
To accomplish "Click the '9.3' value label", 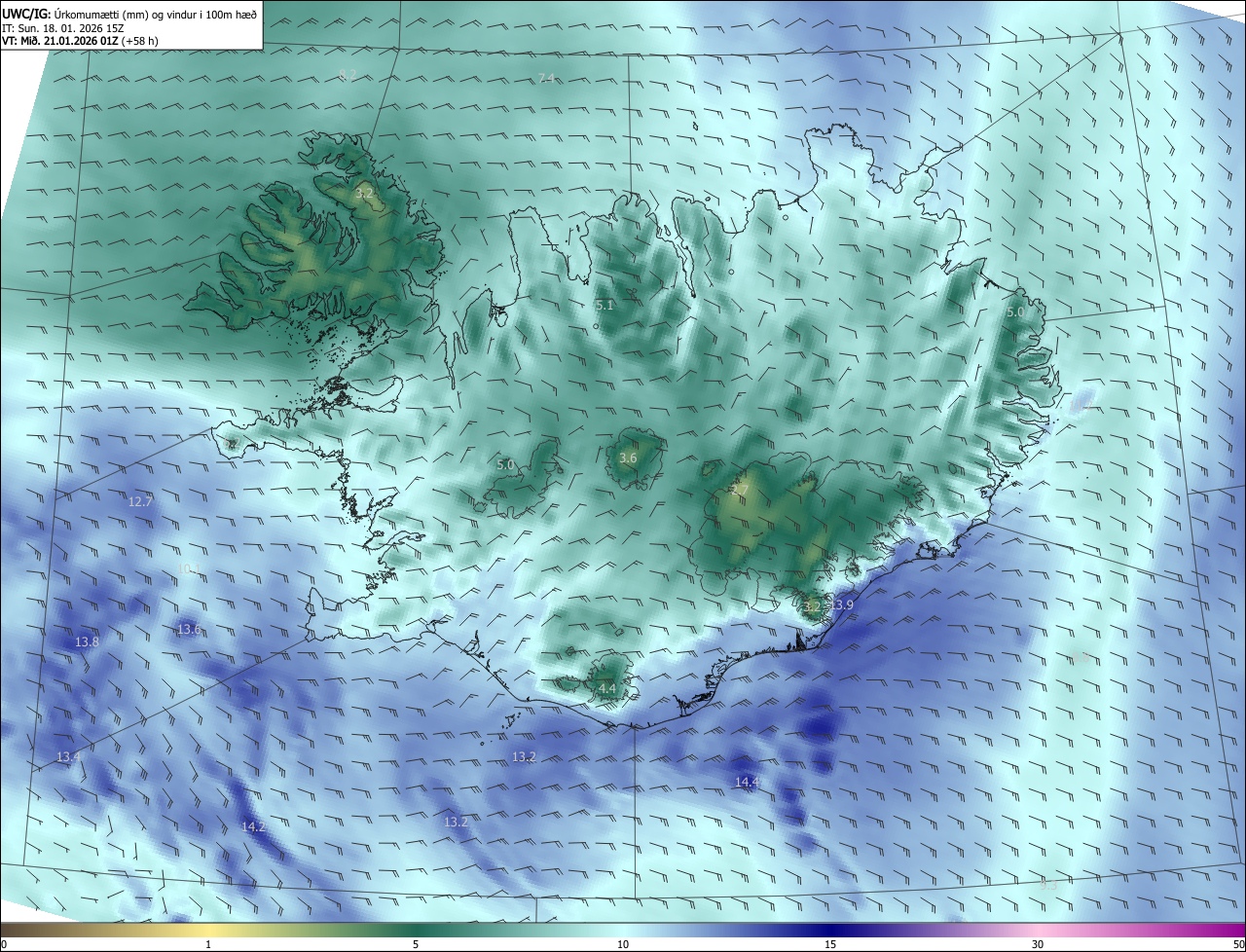I will click(1048, 885).
